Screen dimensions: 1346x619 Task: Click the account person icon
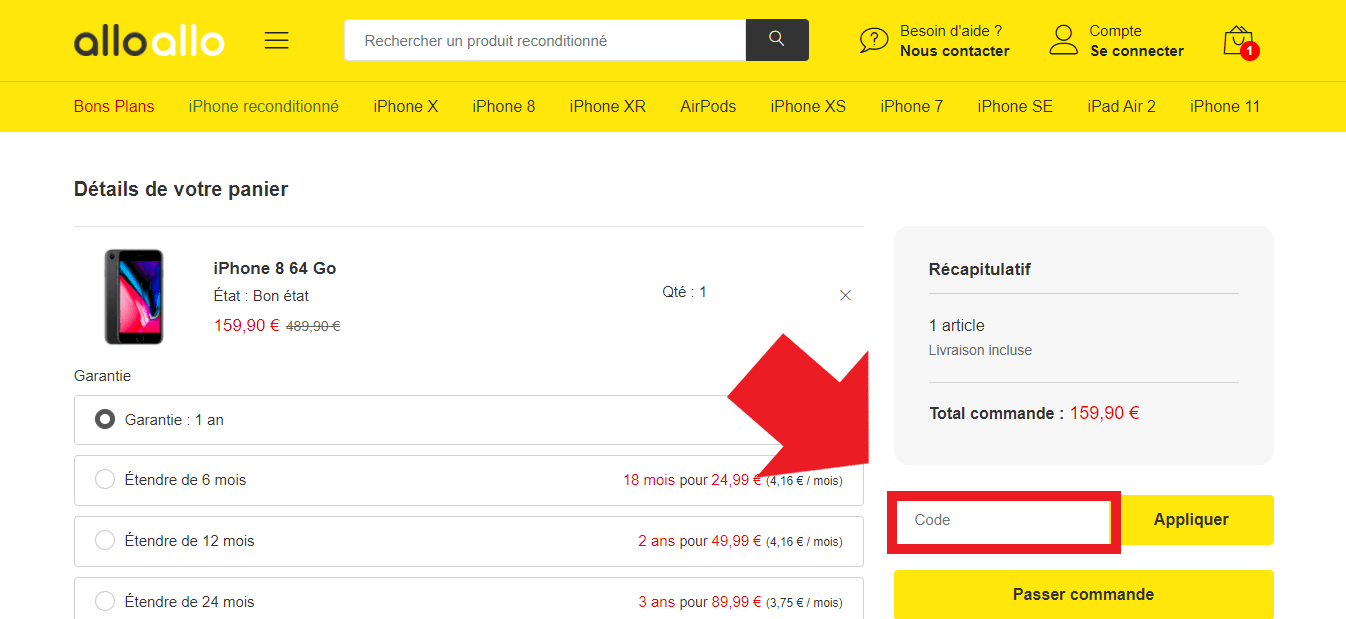click(1063, 40)
